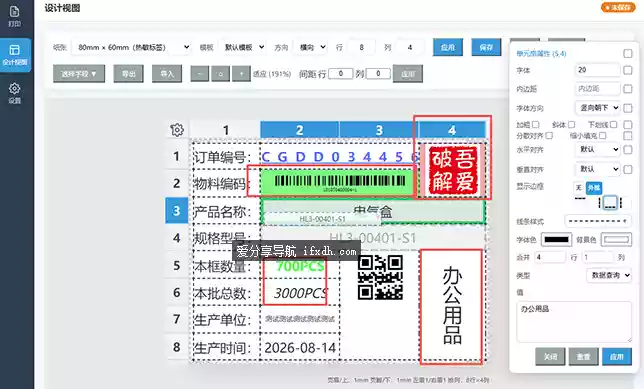Click the gray middle button in properties panel
This screenshot has width=644, height=389.
[x=584, y=357]
